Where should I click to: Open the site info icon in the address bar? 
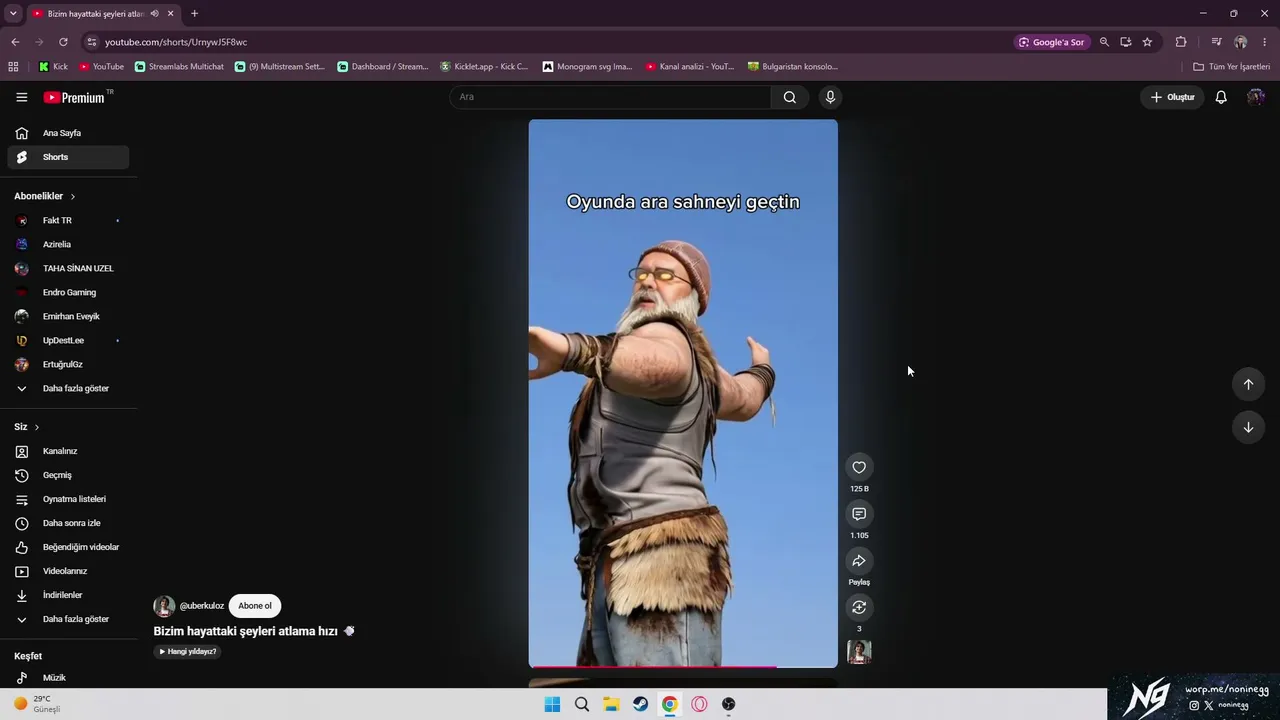(92, 42)
